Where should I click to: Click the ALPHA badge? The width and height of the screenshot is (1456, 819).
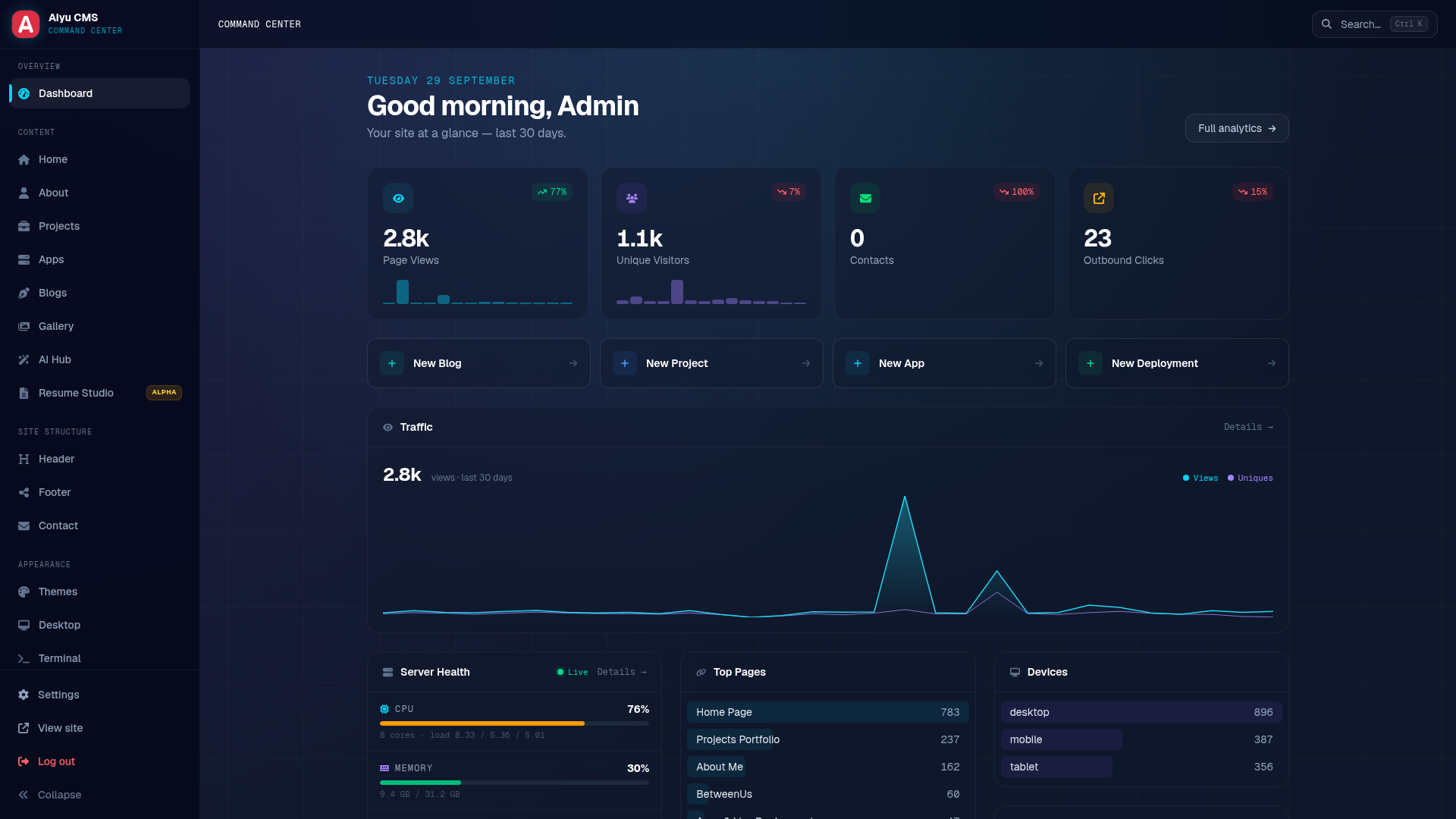click(164, 393)
